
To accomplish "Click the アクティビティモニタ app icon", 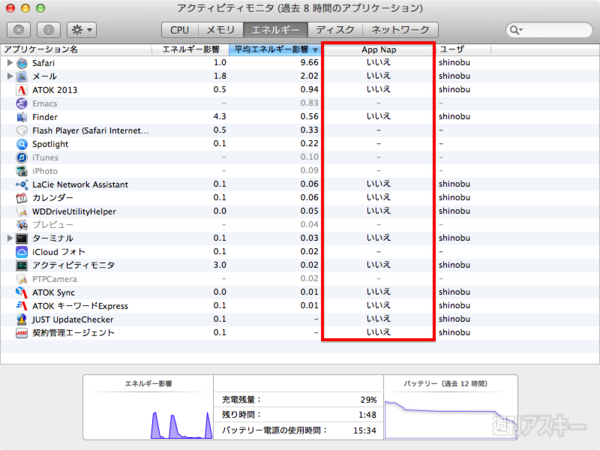I will [22, 265].
